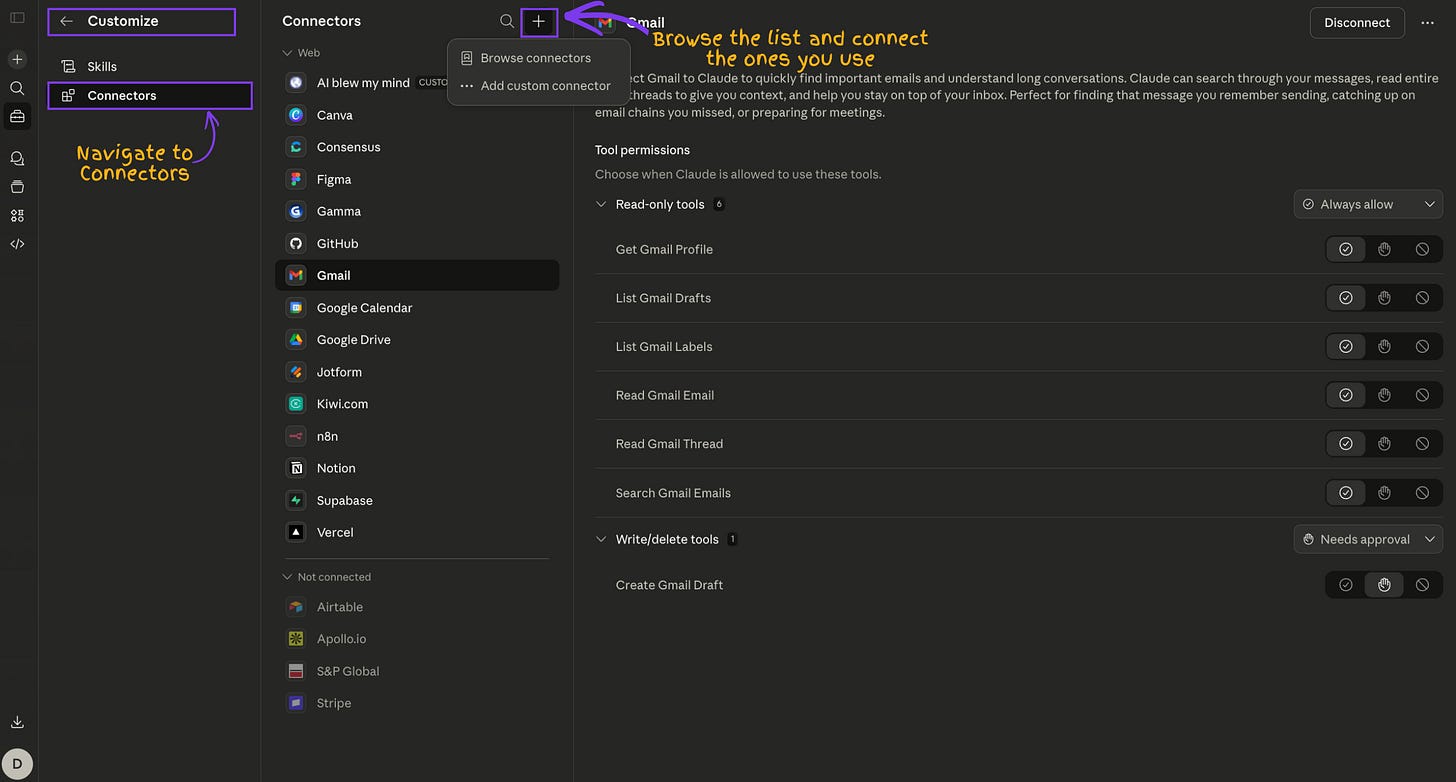This screenshot has width=1456, height=782.
Task: Set Get Gmail Profile to always allow
Action: tap(1346, 249)
